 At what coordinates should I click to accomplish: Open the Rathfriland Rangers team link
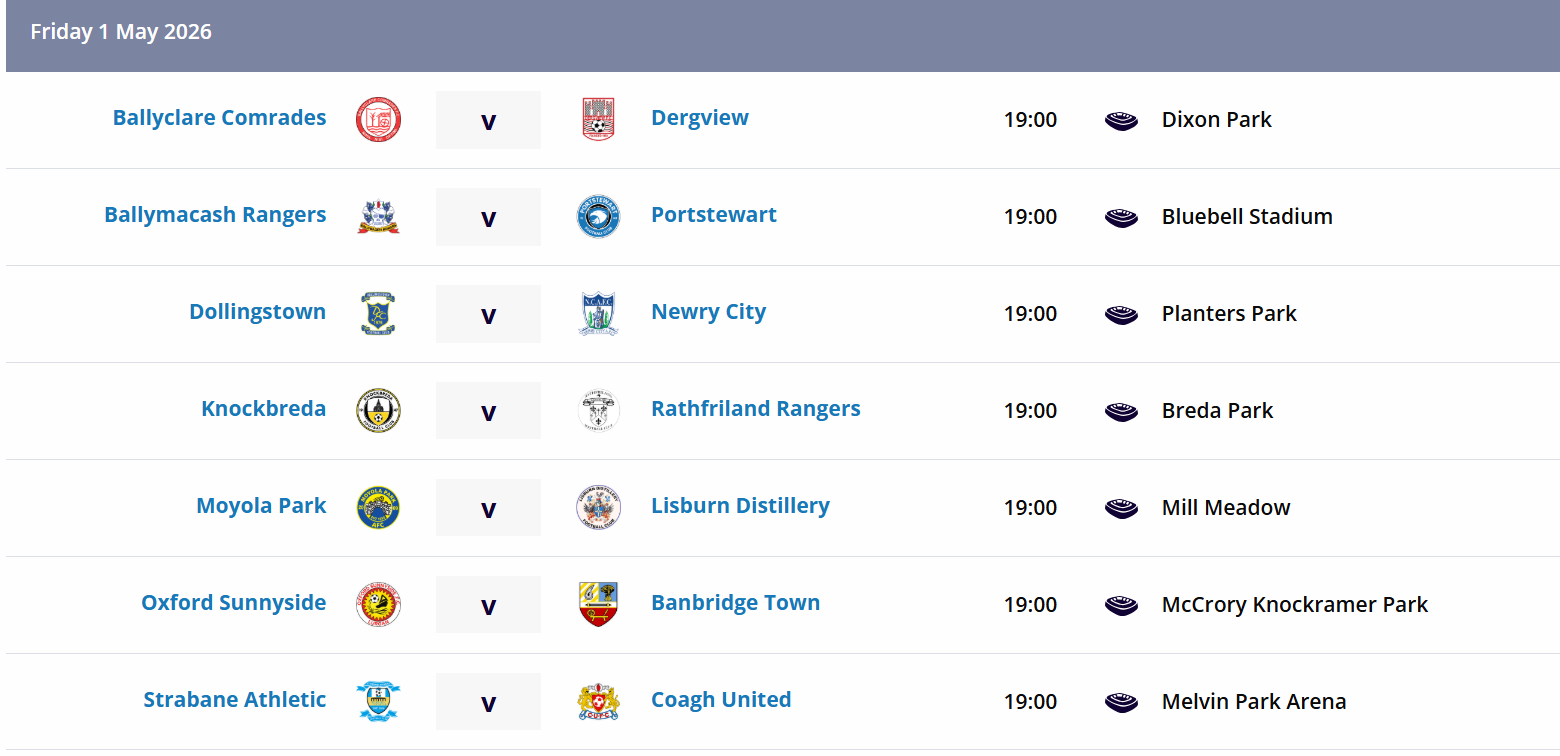coord(756,408)
